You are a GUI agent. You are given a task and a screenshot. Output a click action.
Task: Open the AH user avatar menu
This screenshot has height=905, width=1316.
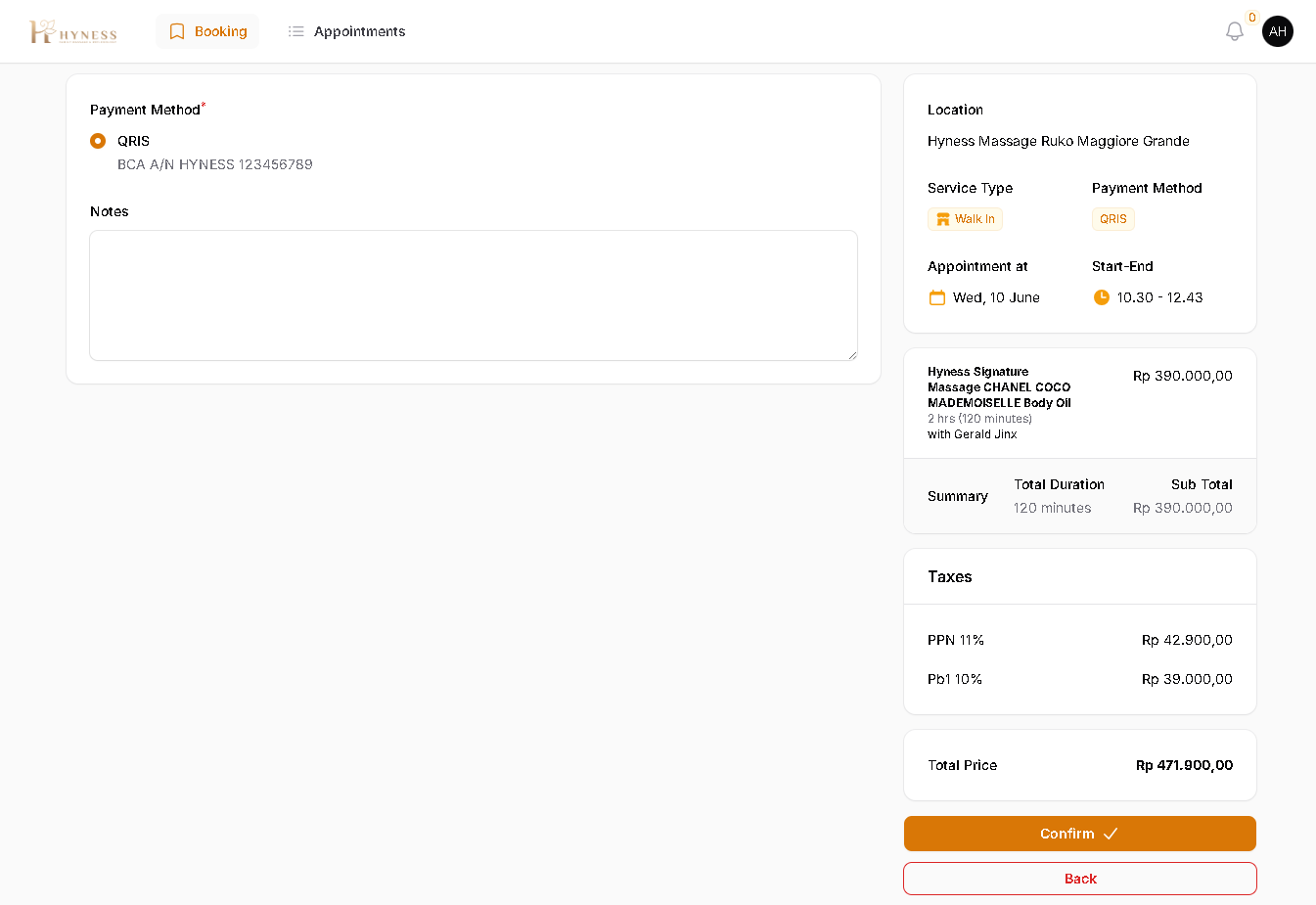coord(1278,31)
